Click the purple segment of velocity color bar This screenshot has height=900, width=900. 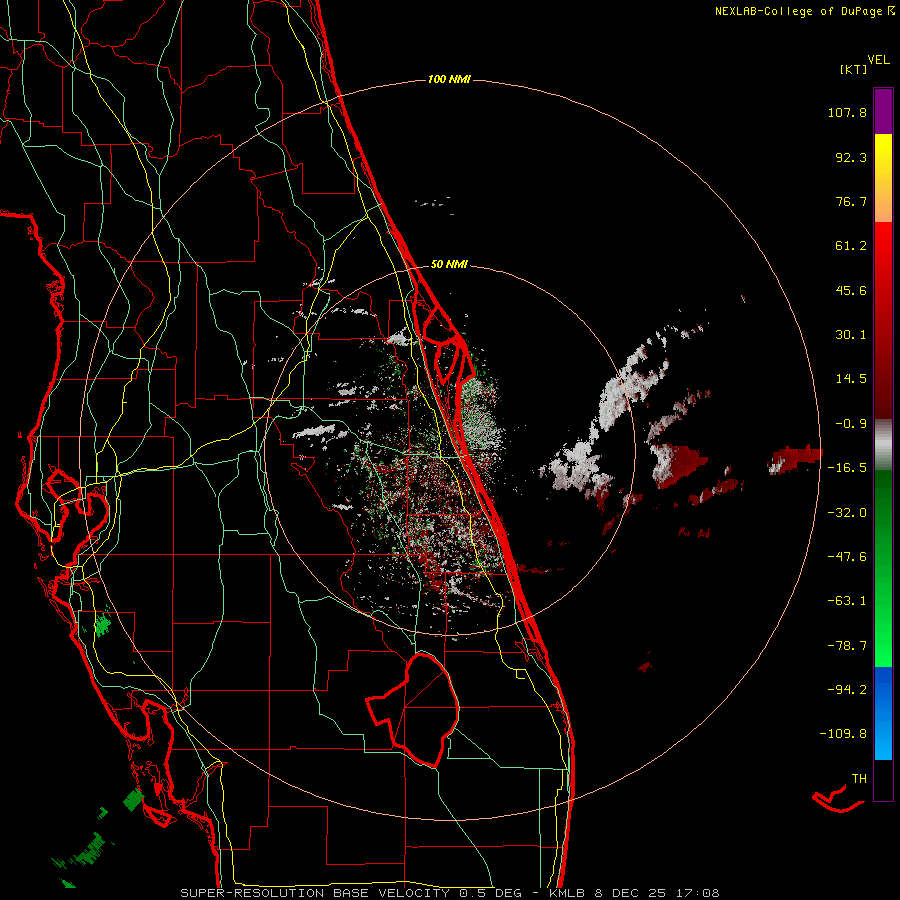coord(883,111)
